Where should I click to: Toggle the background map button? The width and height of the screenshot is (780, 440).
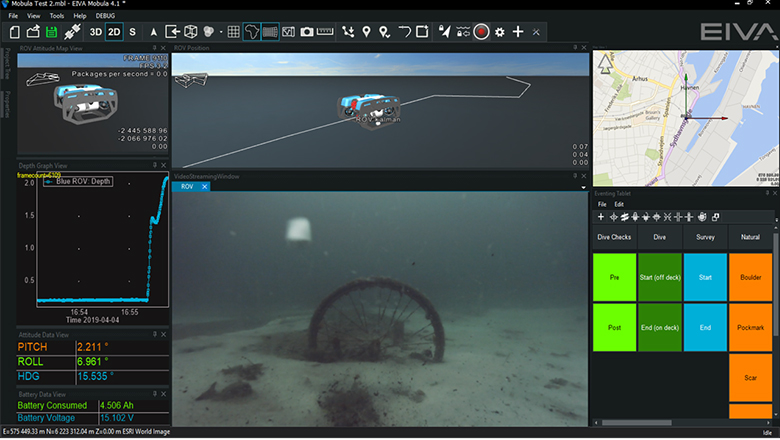click(252, 32)
